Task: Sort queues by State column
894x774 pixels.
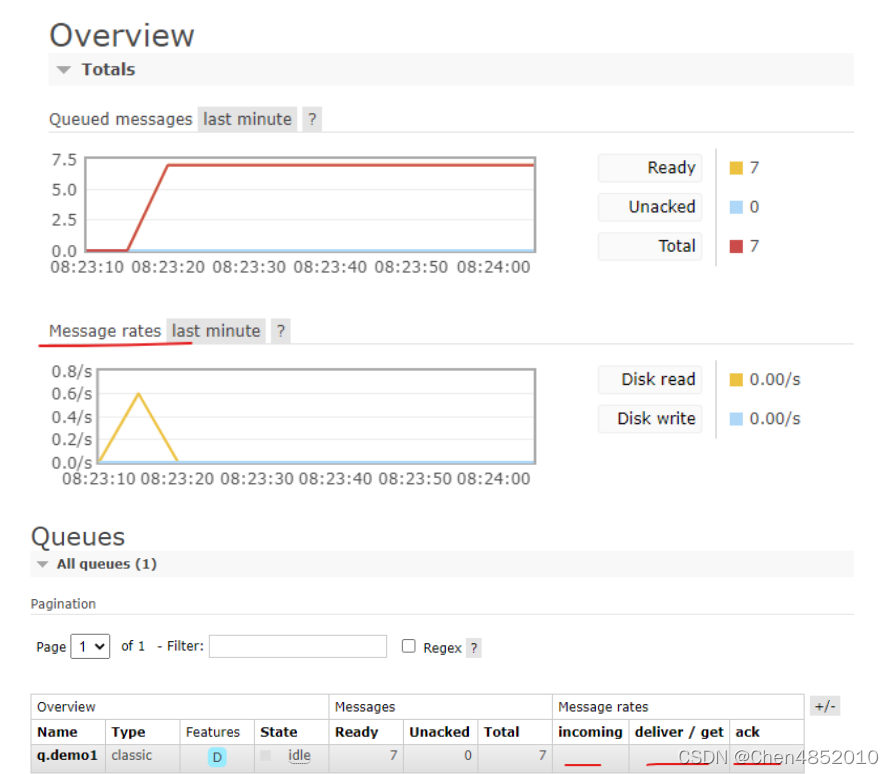Action: [278, 732]
